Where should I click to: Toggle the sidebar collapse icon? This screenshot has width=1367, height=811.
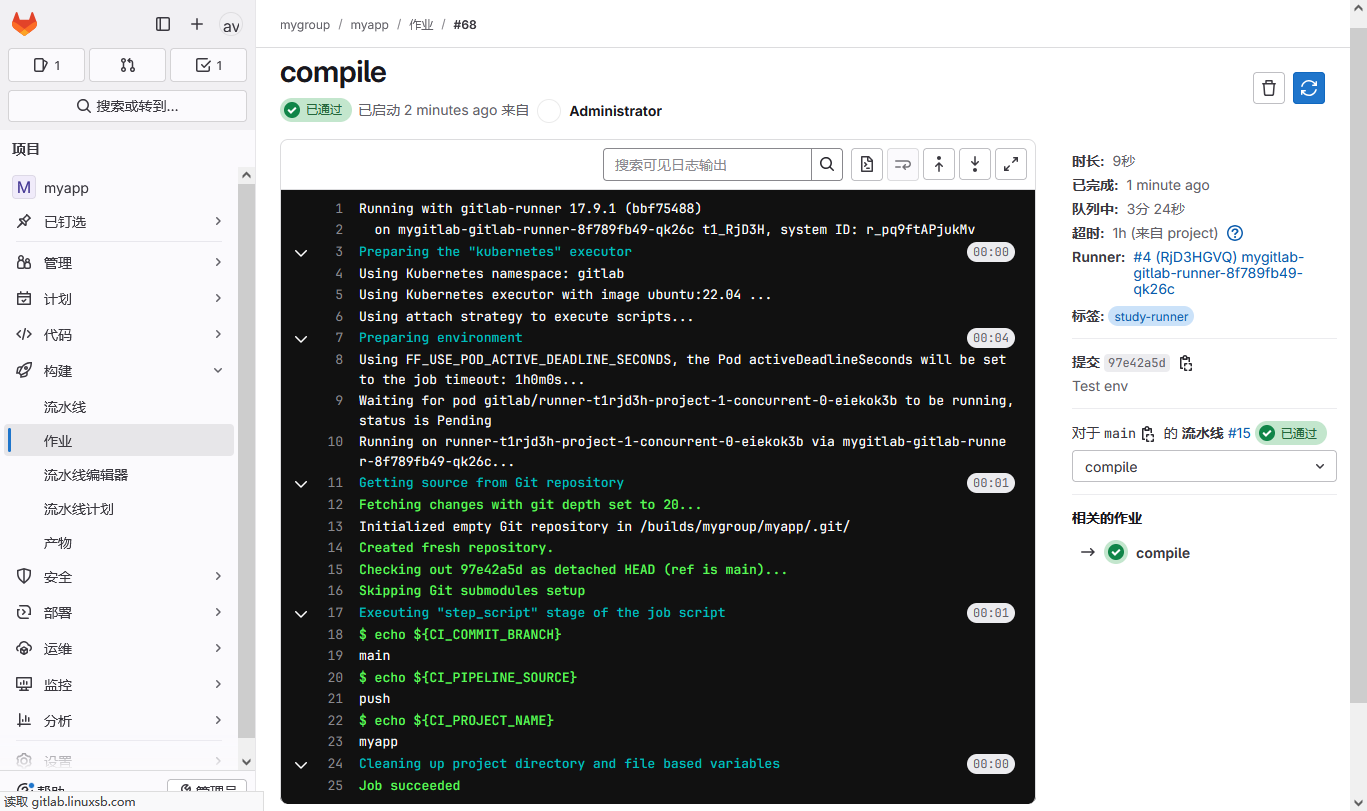click(x=163, y=24)
